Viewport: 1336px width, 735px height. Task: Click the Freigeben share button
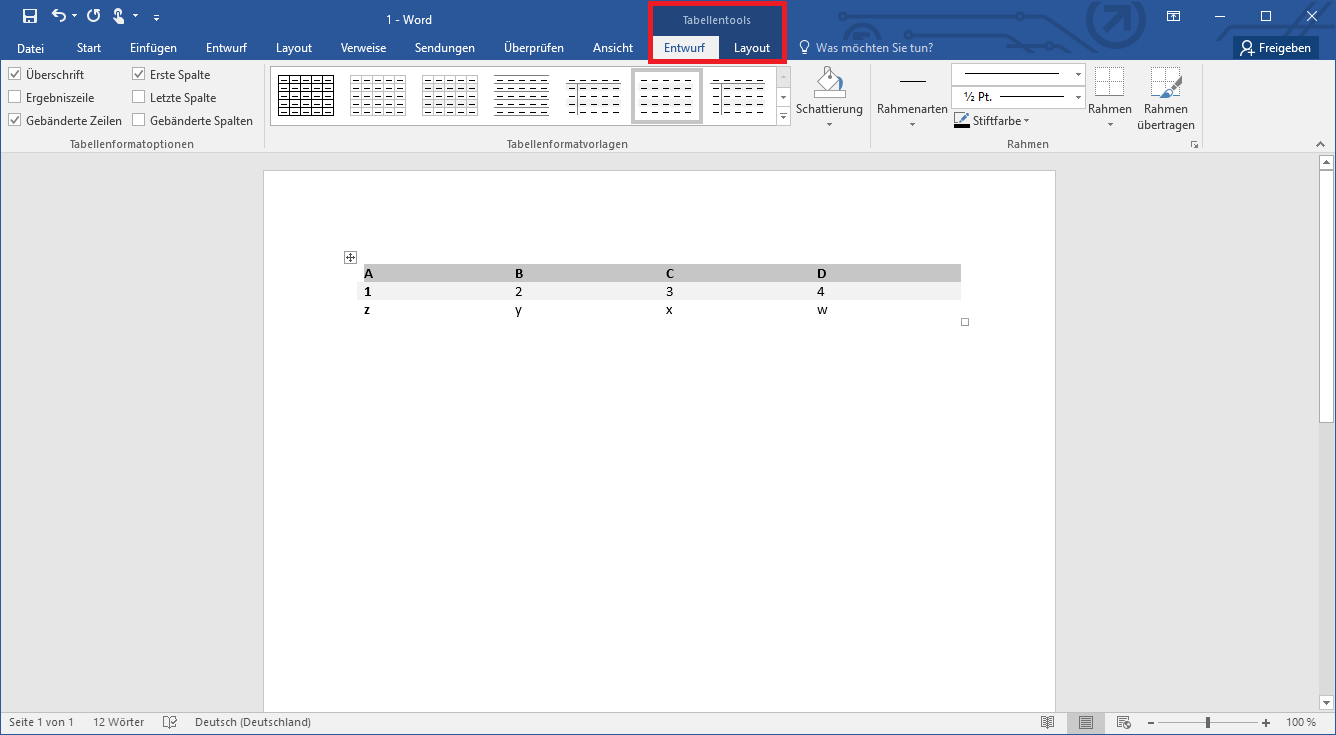click(1275, 48)
